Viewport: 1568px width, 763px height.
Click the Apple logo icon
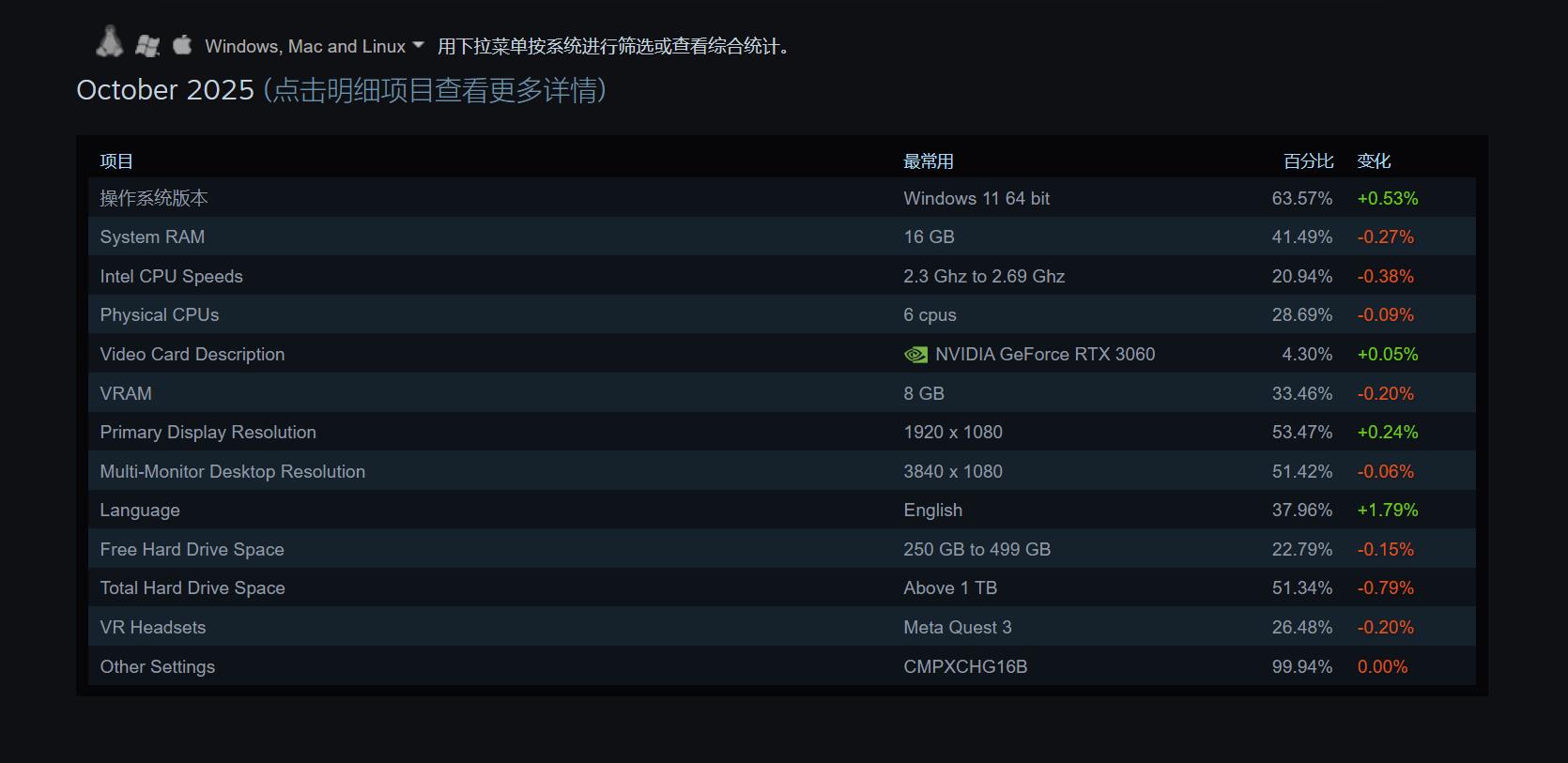coord(182,44)
